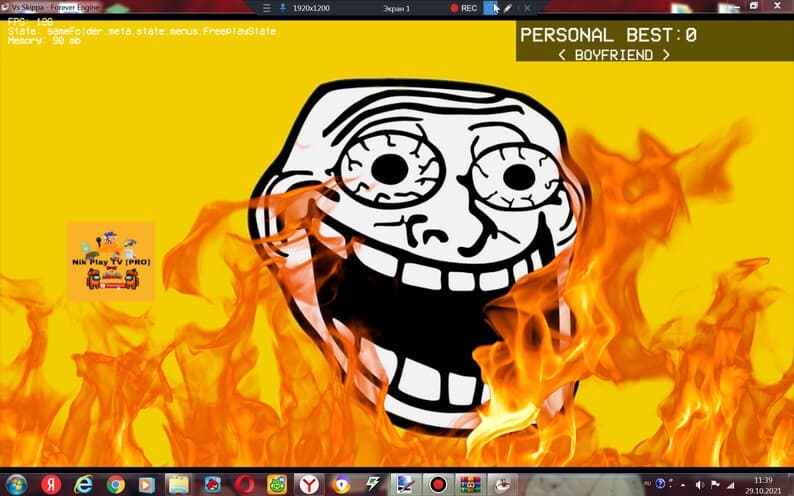Open the Windows Start menu orb
794x496 pixels.
[16, 484]
